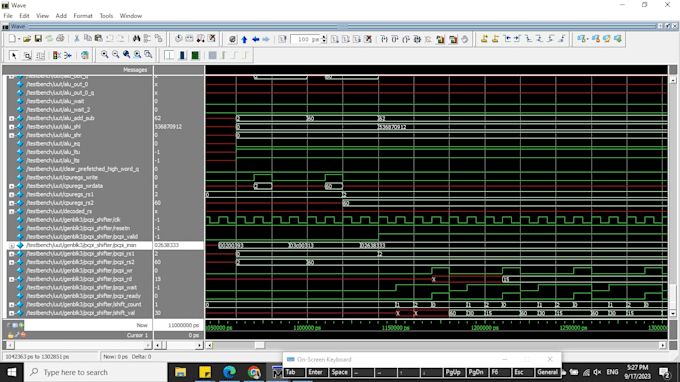Expand the cpuregs_wrdata signal

pos(11,186)
